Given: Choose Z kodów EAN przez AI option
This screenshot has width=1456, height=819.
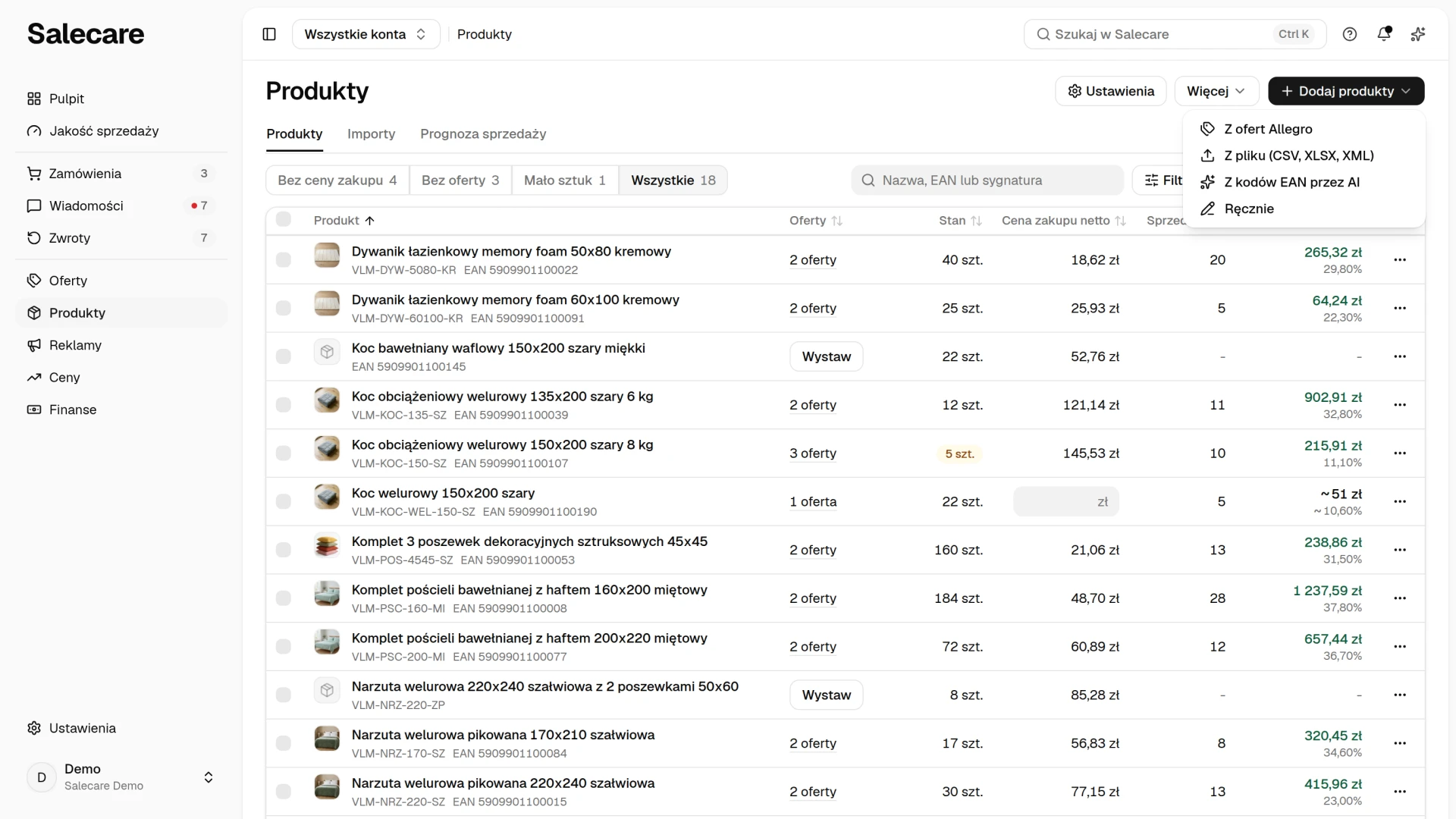Looking at the screenshot, I should (1304, 182).
